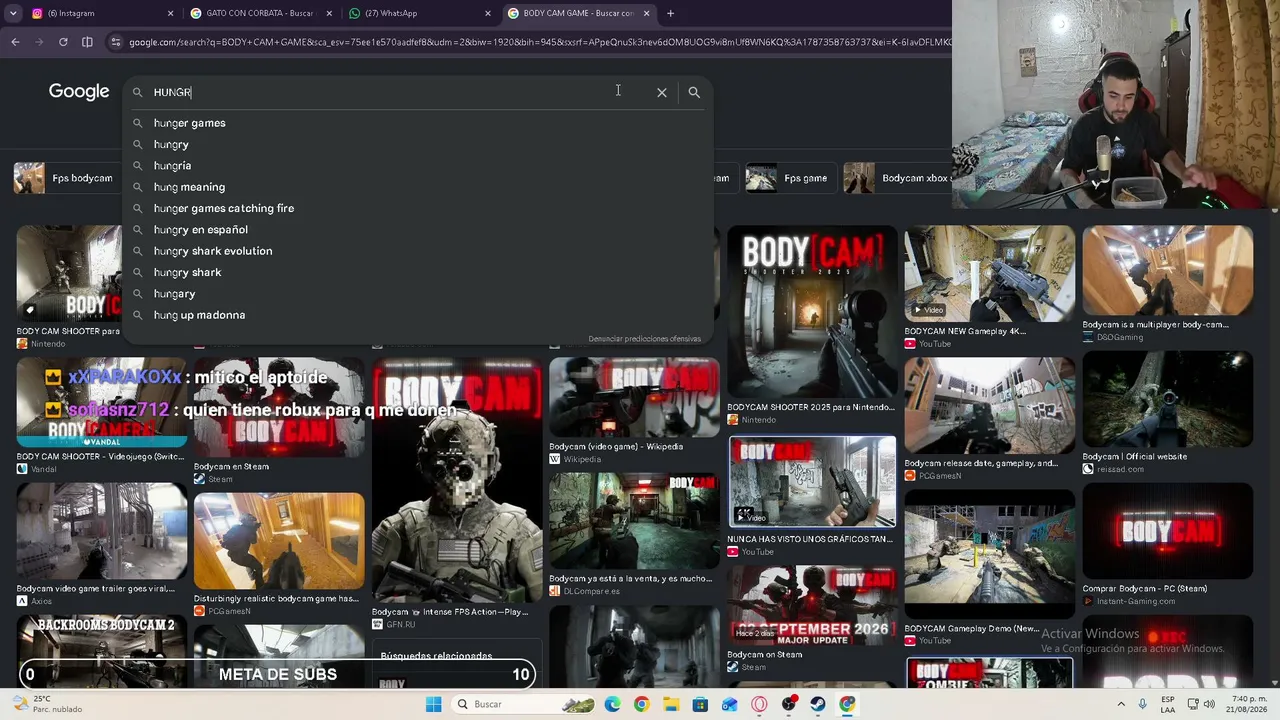Clear the search box with the X
The width and height of the screenshot is (1280, 720).
(662, 92)
